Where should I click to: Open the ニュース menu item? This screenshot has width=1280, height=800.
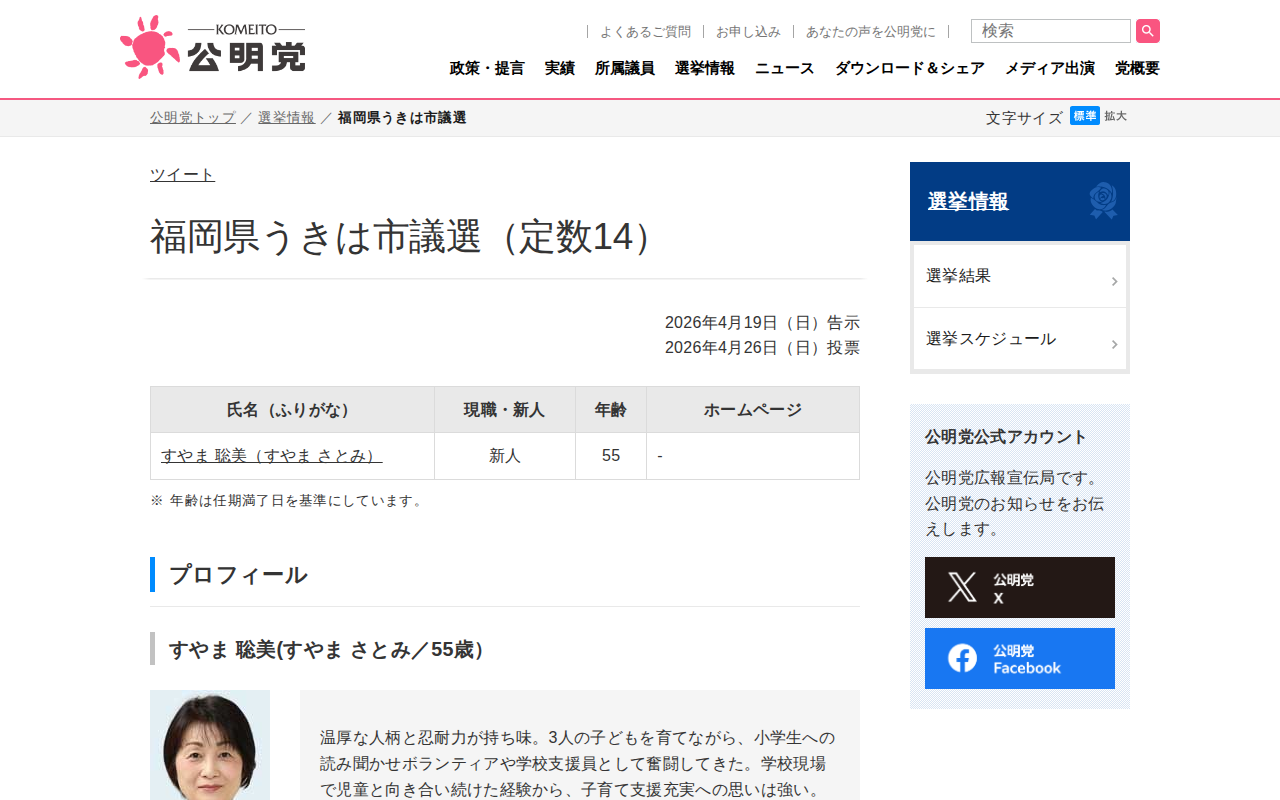tap(785, 68)
